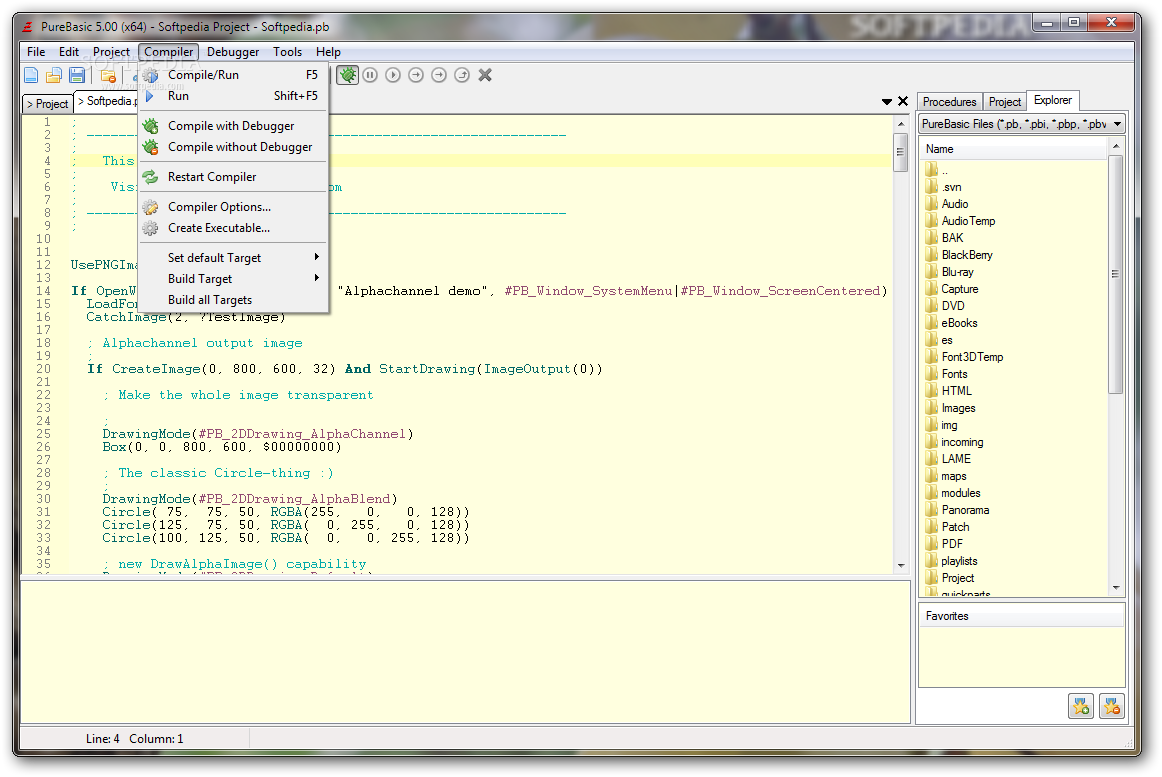1162x777 pixels.
Task: Select the HTML folder in Explorer
Action: coord(956,391)
